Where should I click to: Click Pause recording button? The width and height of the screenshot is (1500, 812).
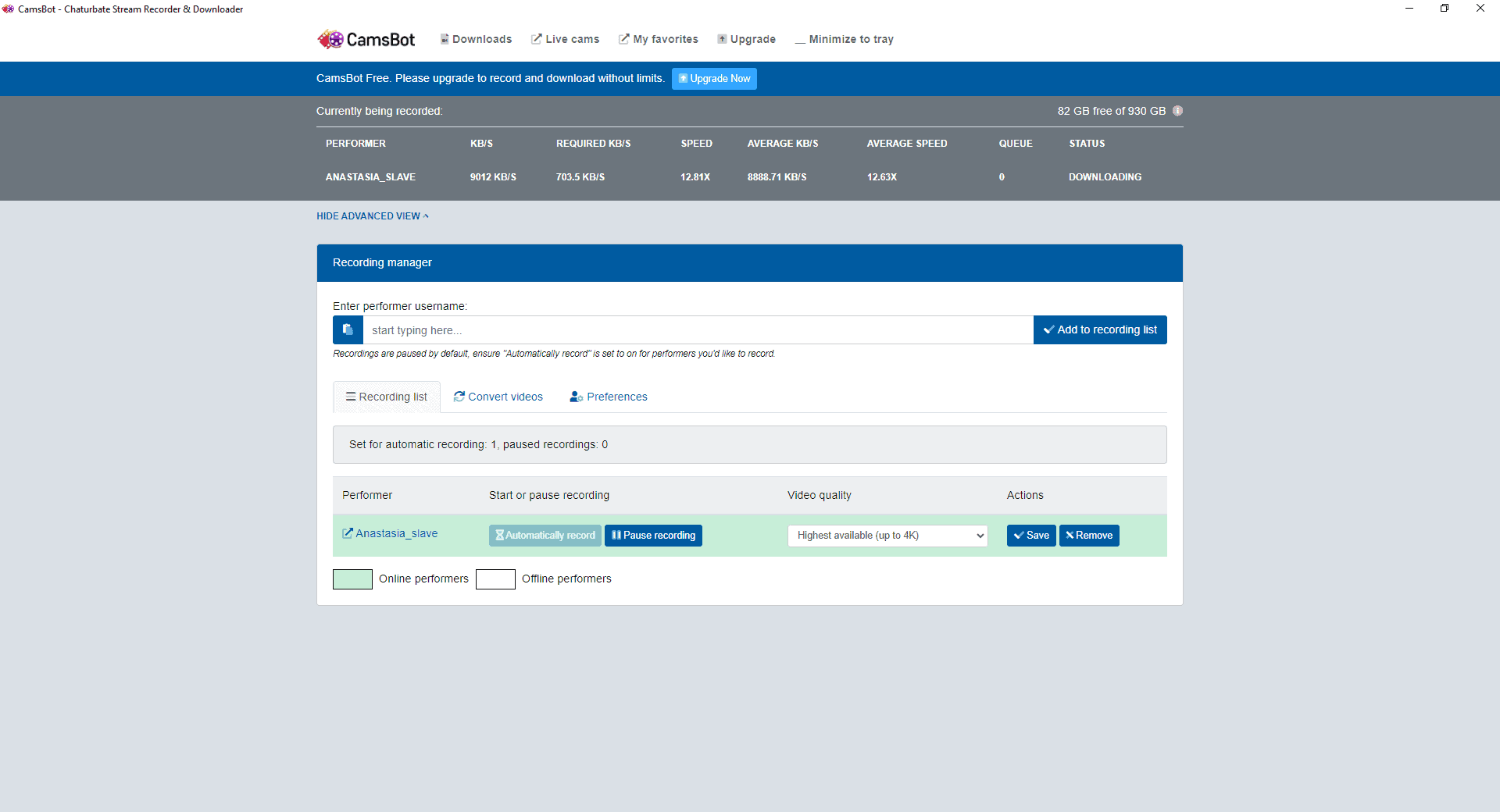(653, 536)
